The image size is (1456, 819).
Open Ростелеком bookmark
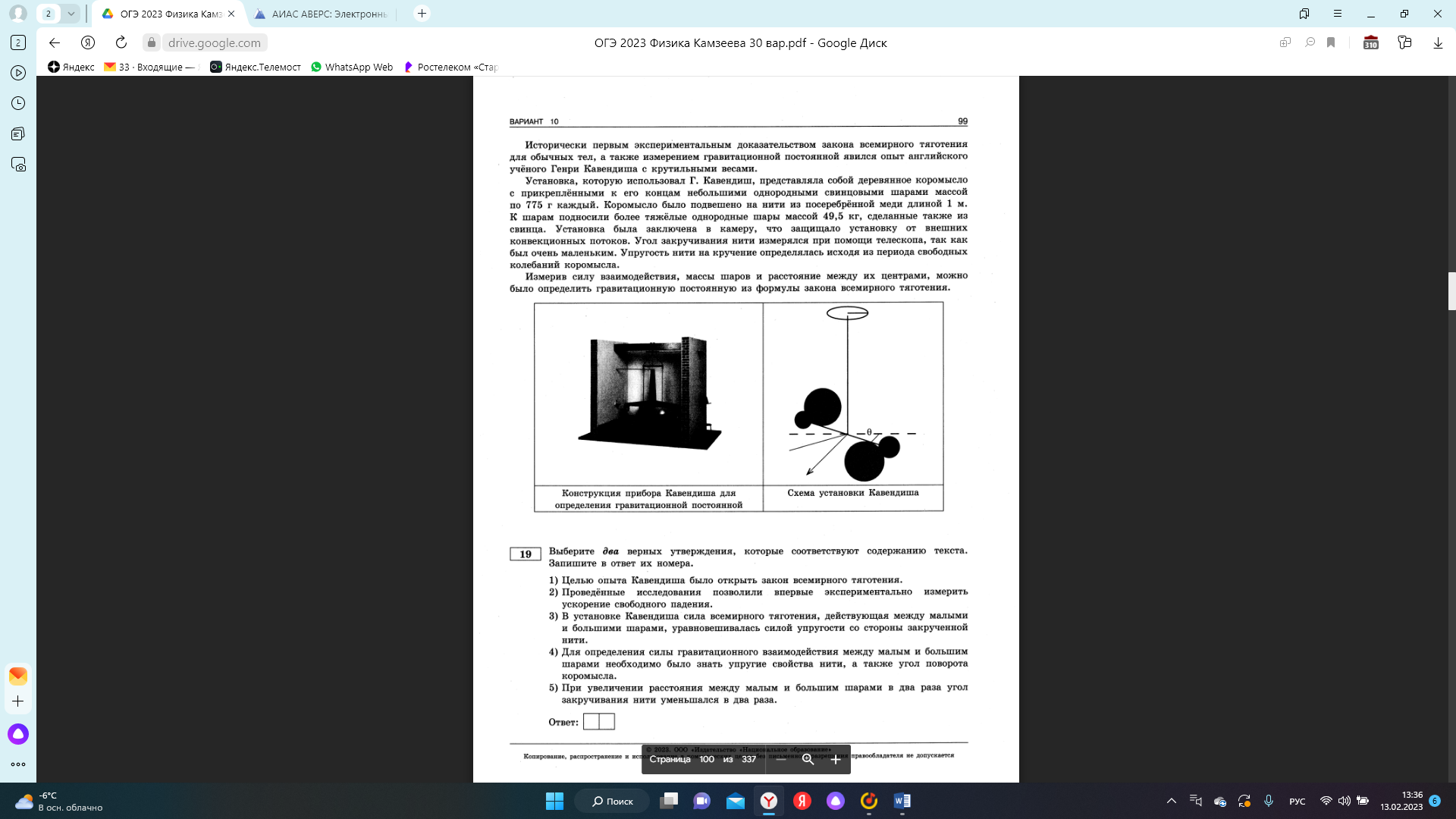pos(450,67)
